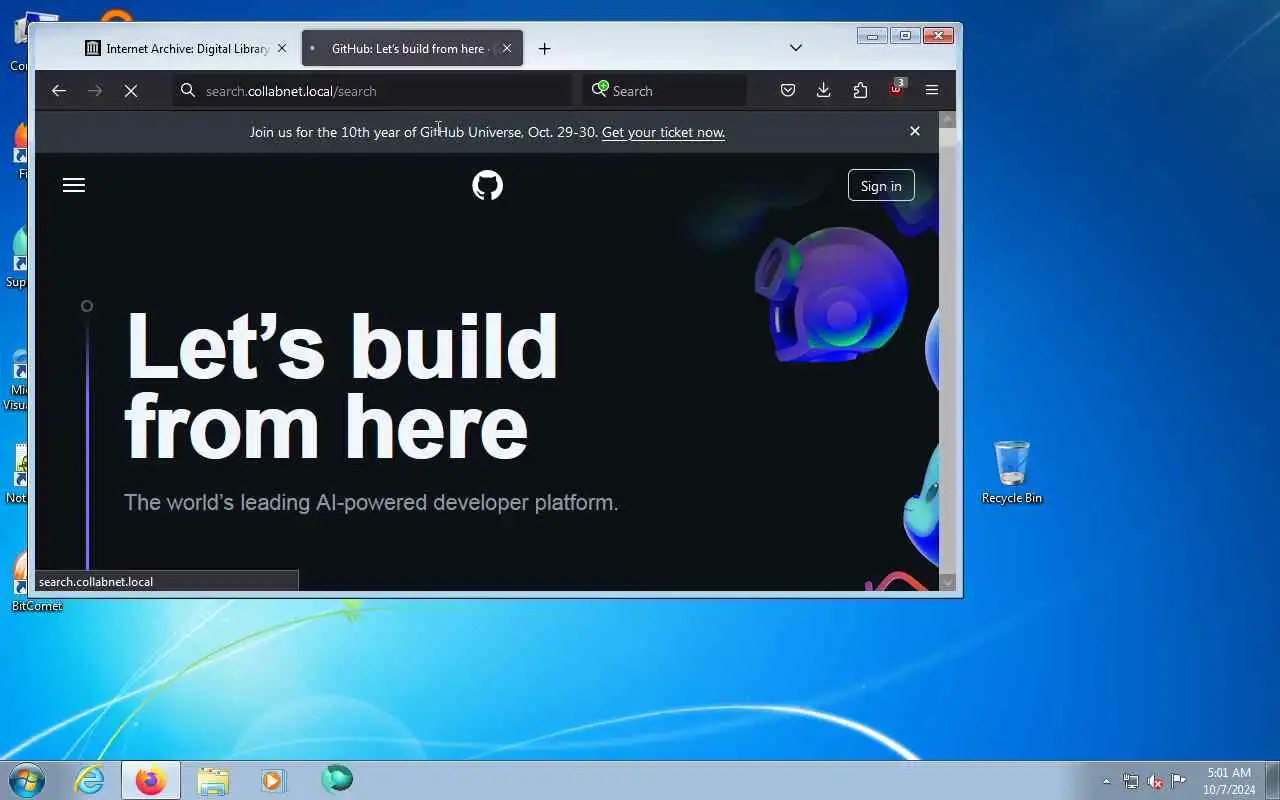Launch Internet Explorer from the taskbar

click(90, 780)
